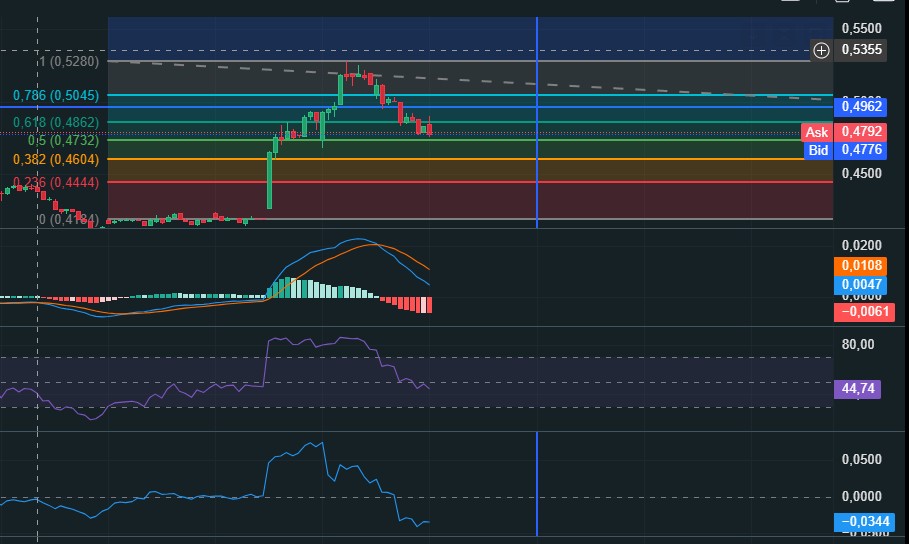Click the 0,5500 price scale label
Screen dimensions: 909x544
pyautogui.click(x=861, y=28)
